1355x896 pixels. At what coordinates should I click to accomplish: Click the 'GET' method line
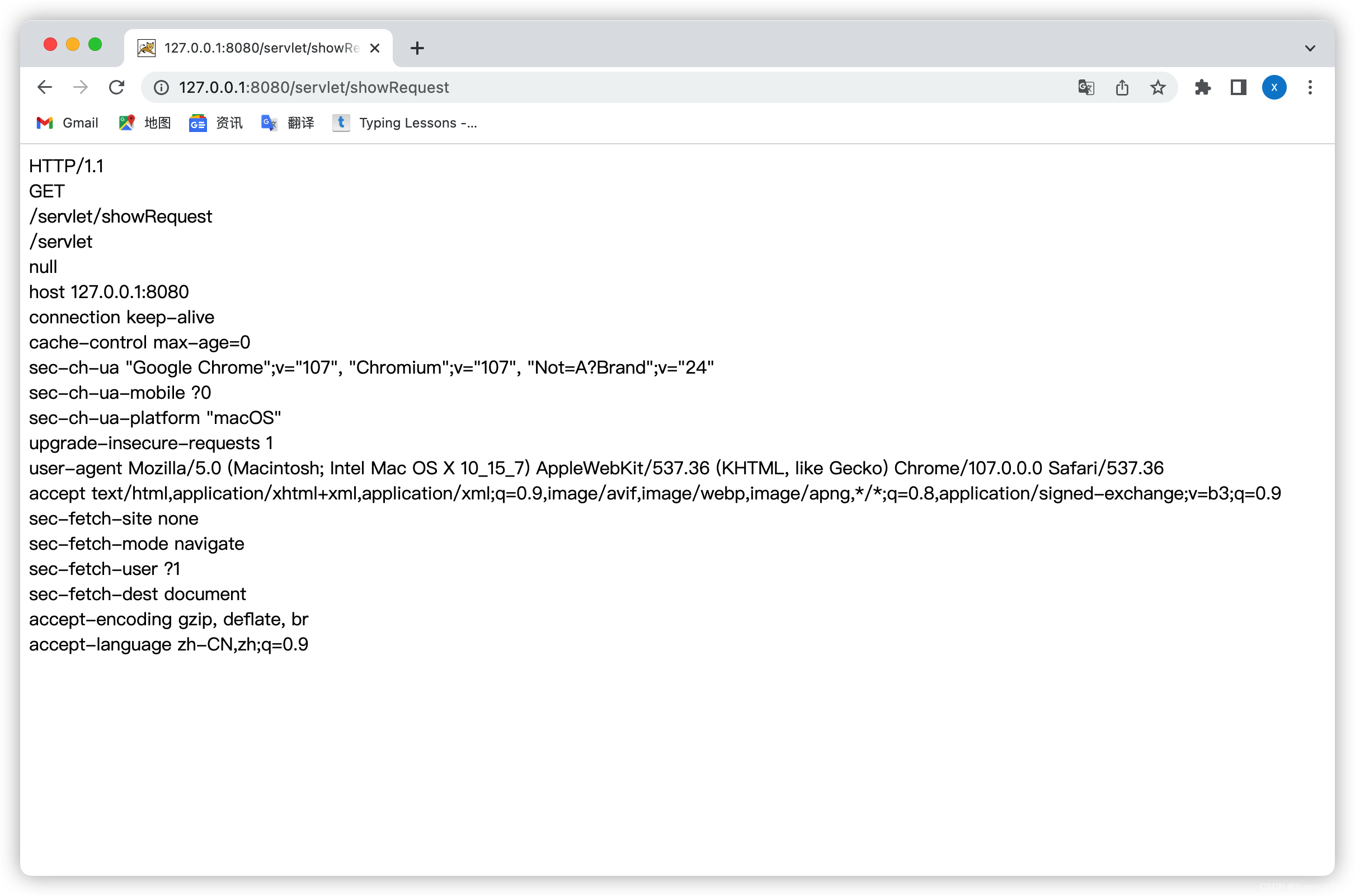(47, 191)
